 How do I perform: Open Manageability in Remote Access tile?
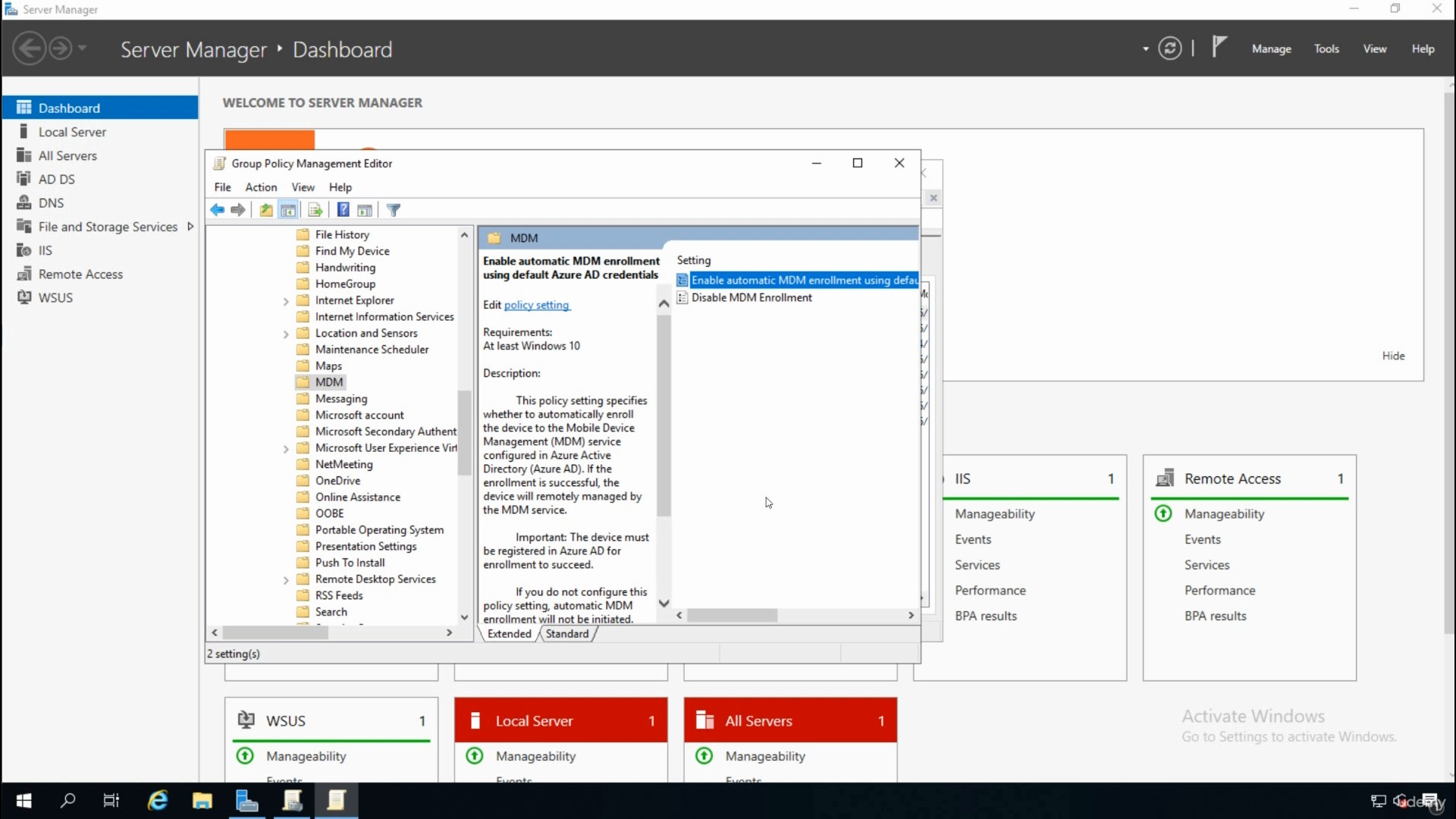tap(1224, 513)
